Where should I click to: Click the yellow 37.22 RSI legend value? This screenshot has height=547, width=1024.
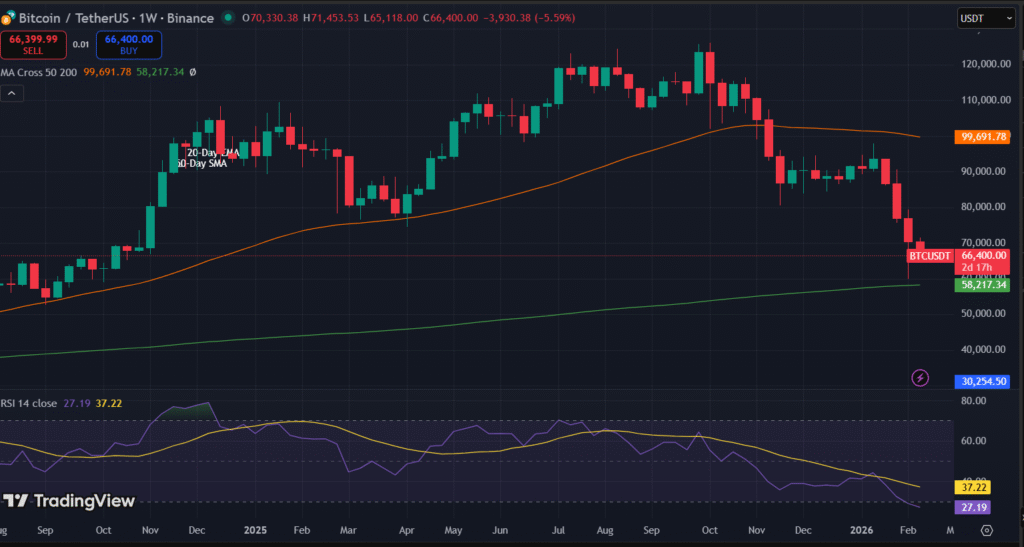coord(109,403)
